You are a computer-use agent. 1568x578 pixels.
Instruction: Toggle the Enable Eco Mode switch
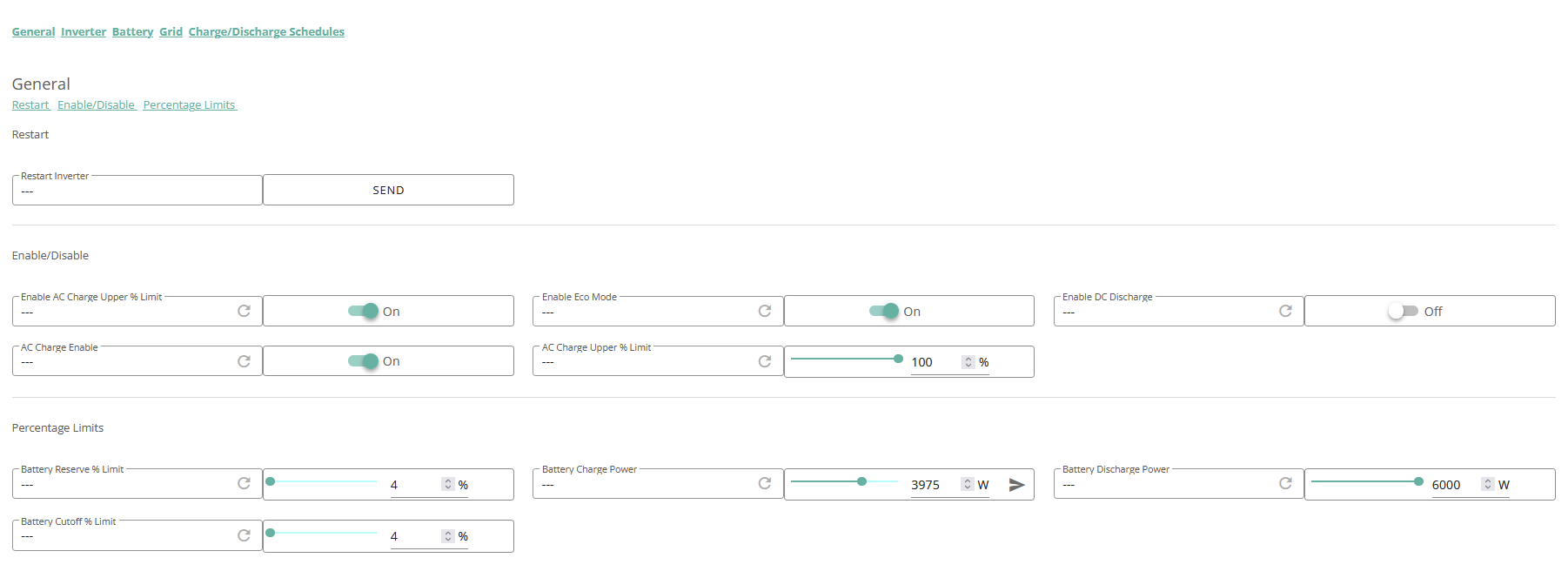pyautogui.click(x=884, y=311)
